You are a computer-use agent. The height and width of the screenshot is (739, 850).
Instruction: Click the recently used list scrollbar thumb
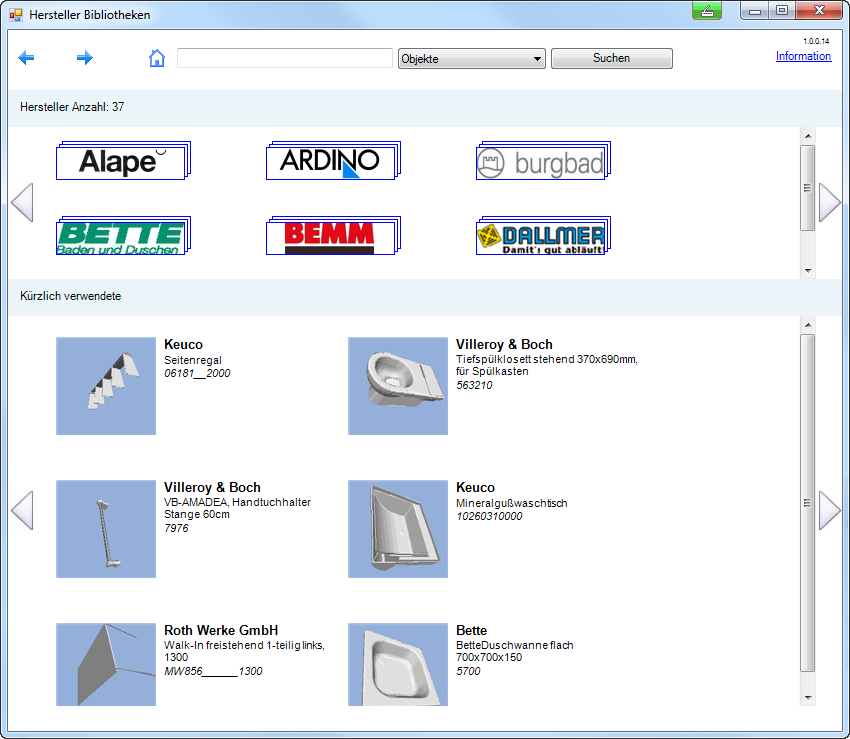pos(808,503)
